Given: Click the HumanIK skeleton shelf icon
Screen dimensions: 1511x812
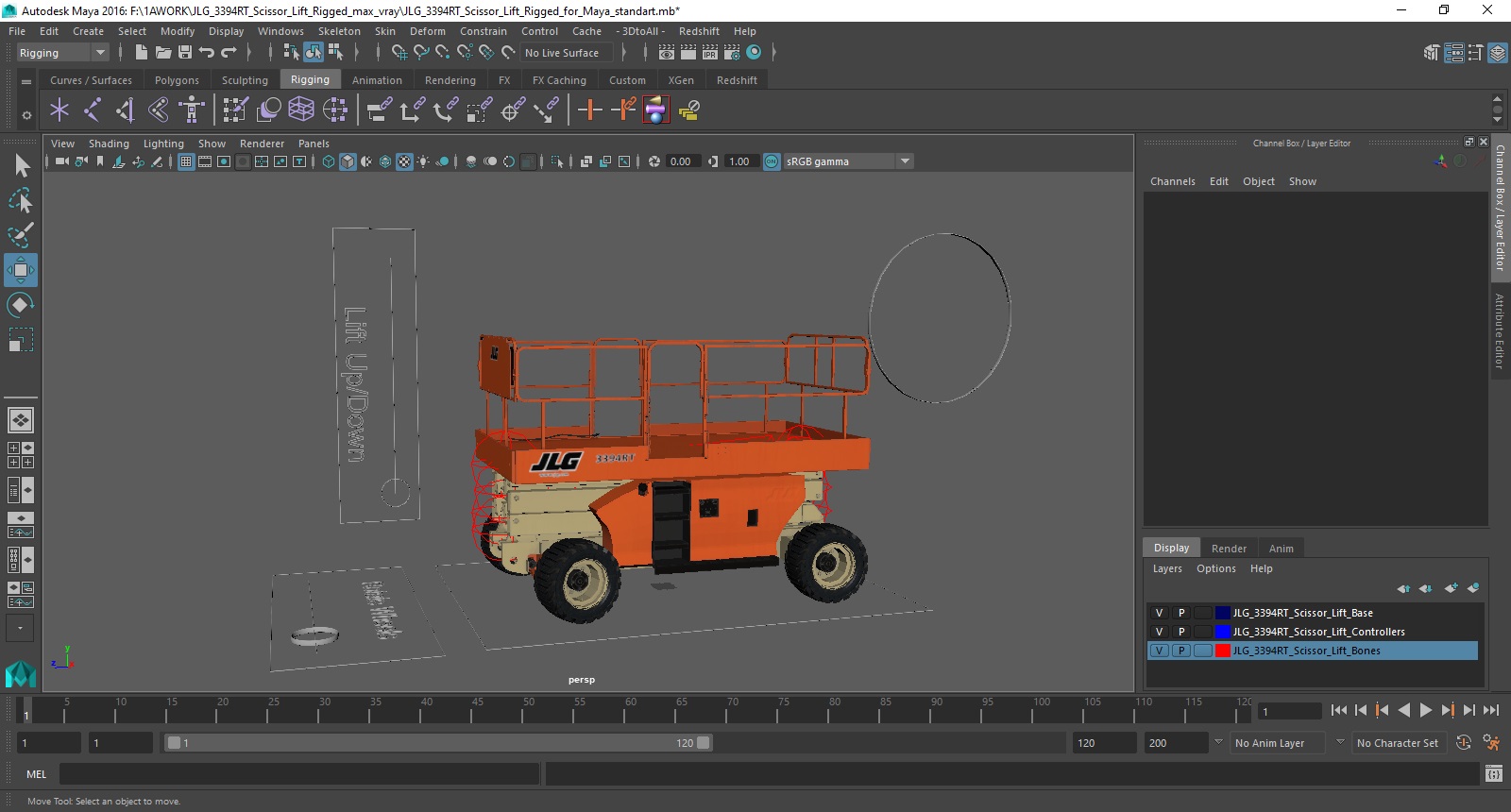Looking at the screenshot, I should pyautogui.click(x=192, y=110).
